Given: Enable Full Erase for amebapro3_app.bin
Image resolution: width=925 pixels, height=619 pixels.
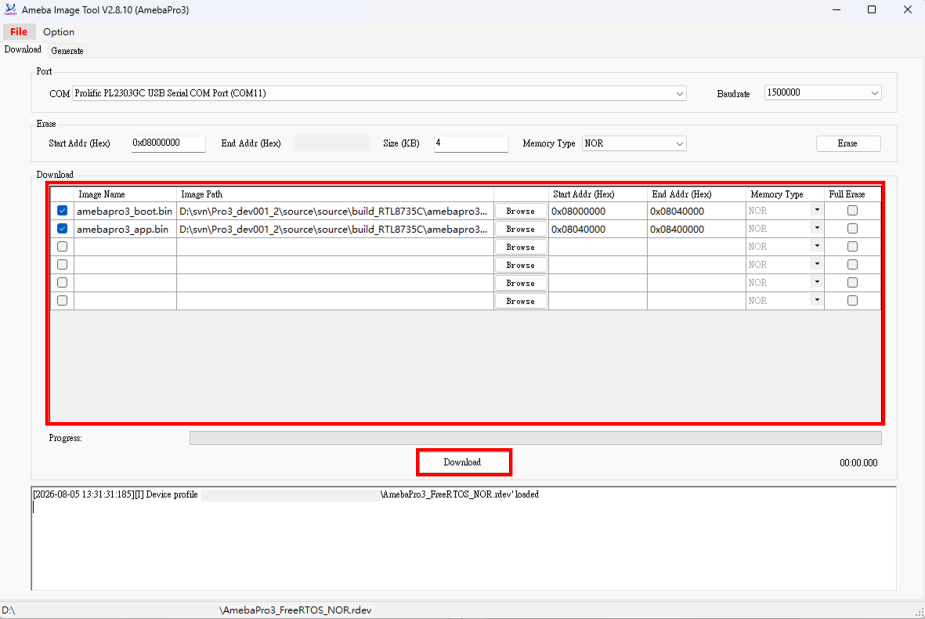Looking at the screenshot, I should click(852, 228).
